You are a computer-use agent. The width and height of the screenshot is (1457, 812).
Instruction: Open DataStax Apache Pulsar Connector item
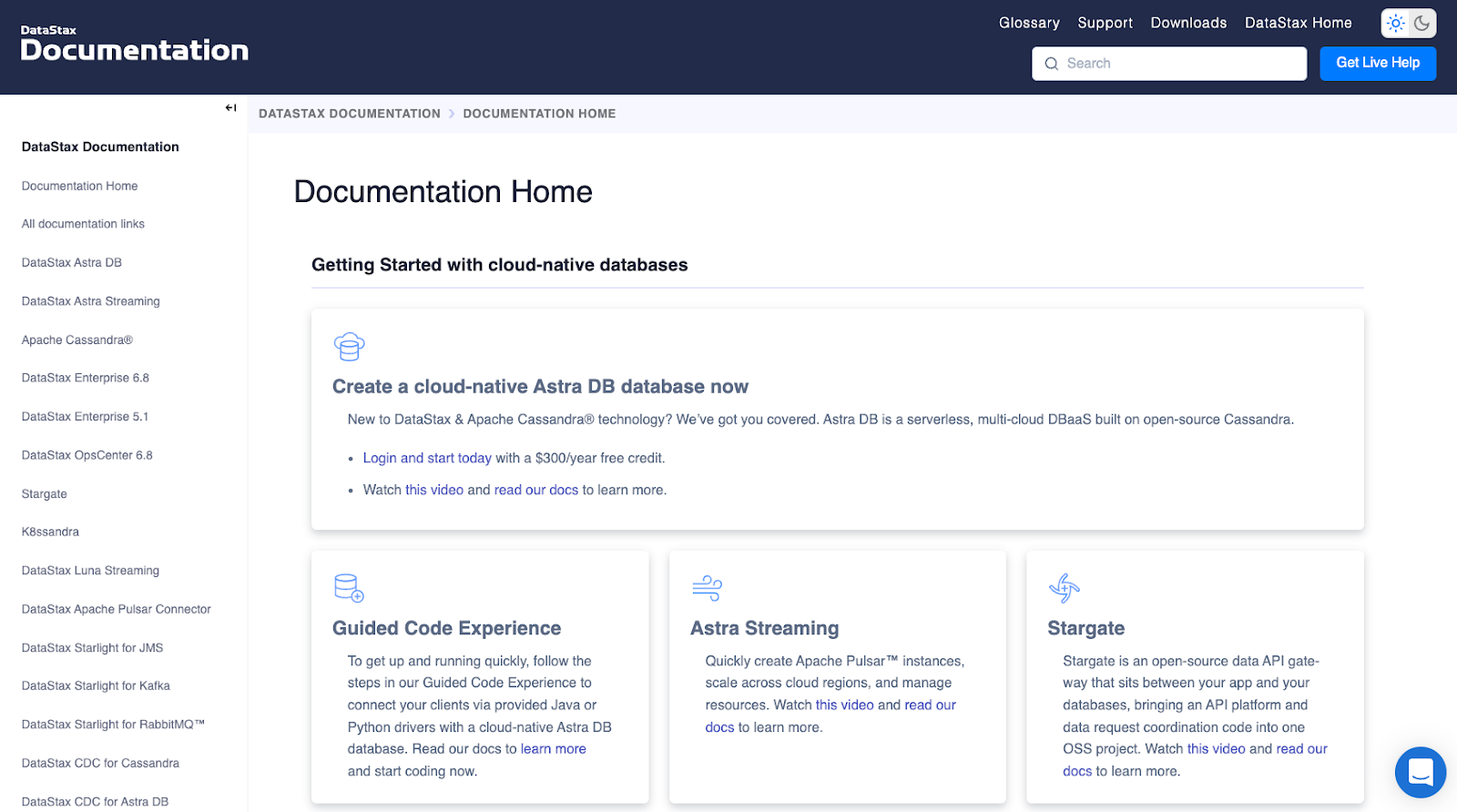[x=117, y=609]
